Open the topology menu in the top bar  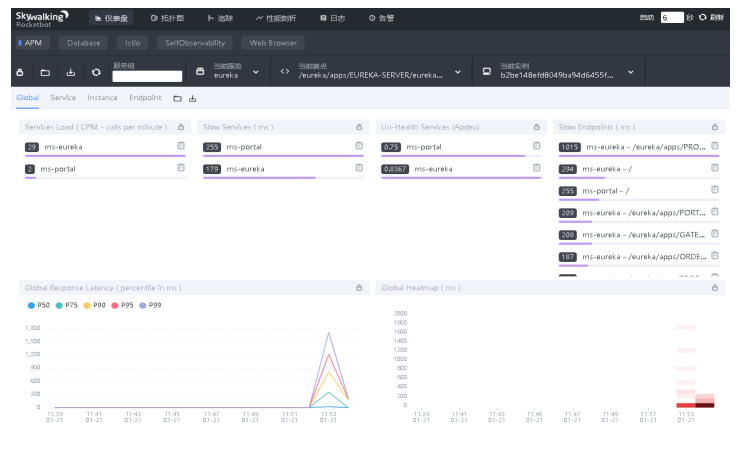tap(167, 18)
